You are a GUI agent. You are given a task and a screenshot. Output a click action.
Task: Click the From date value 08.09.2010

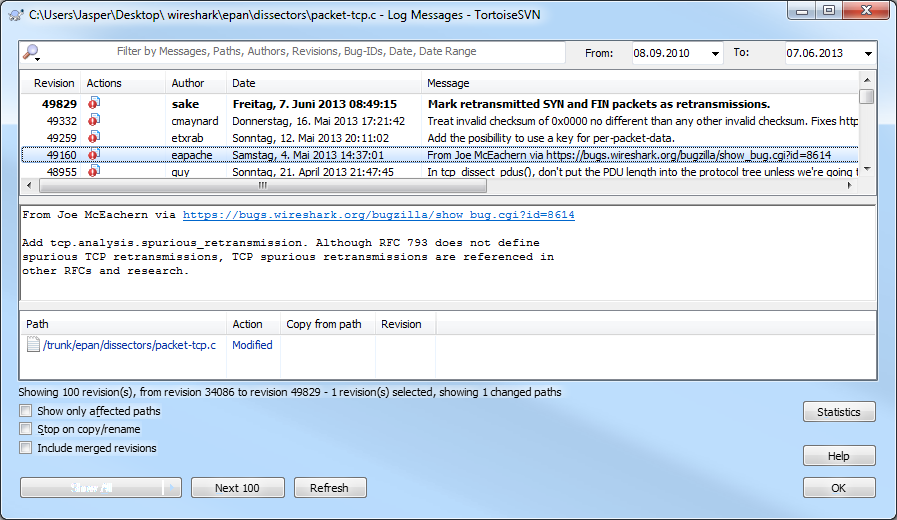pos(661,53)
